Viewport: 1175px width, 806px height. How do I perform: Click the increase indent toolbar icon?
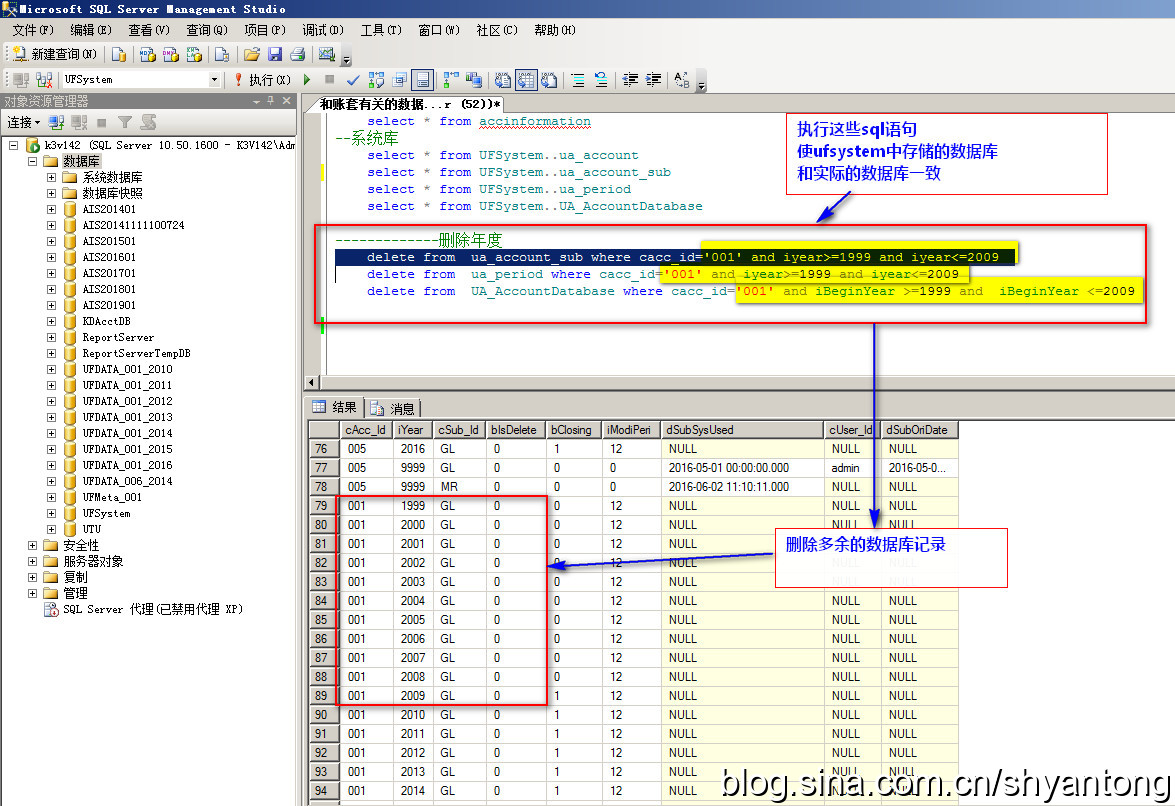654,79
